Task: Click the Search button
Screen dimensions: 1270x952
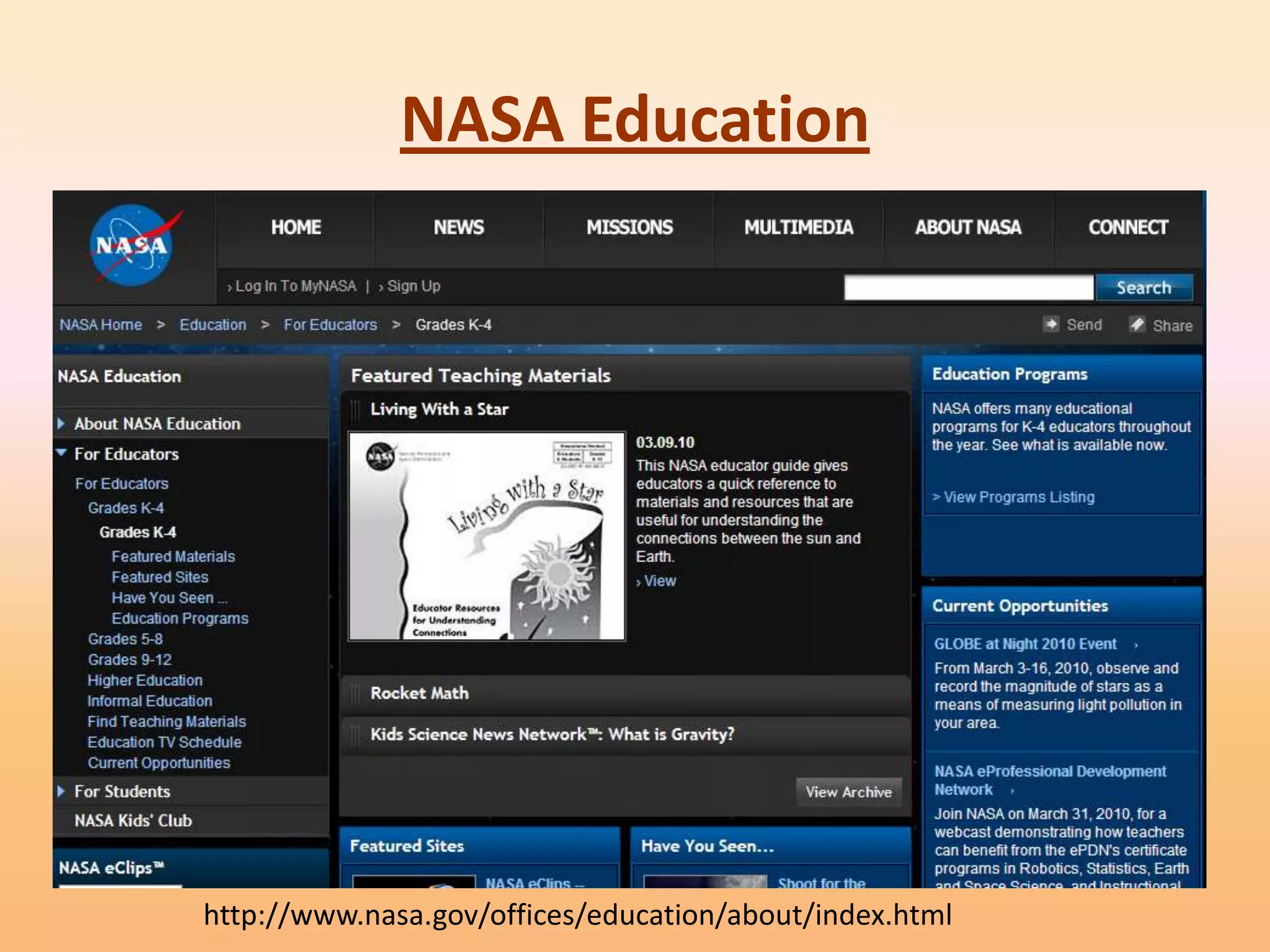Action: pyautogui.click(x=1144, y=288)
